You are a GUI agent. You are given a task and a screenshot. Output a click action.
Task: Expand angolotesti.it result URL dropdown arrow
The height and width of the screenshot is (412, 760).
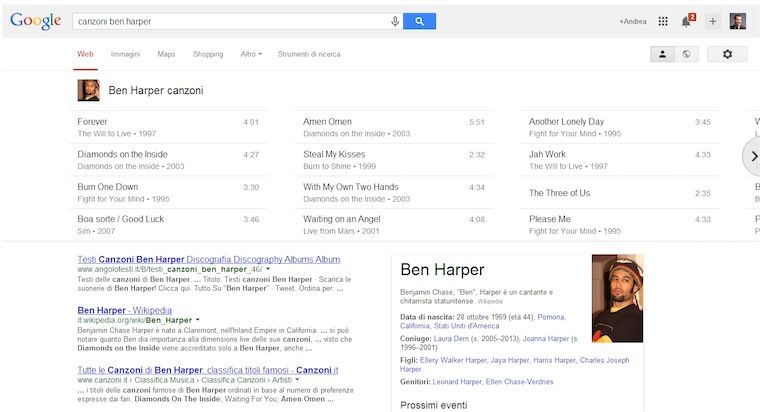click(268, 269)
